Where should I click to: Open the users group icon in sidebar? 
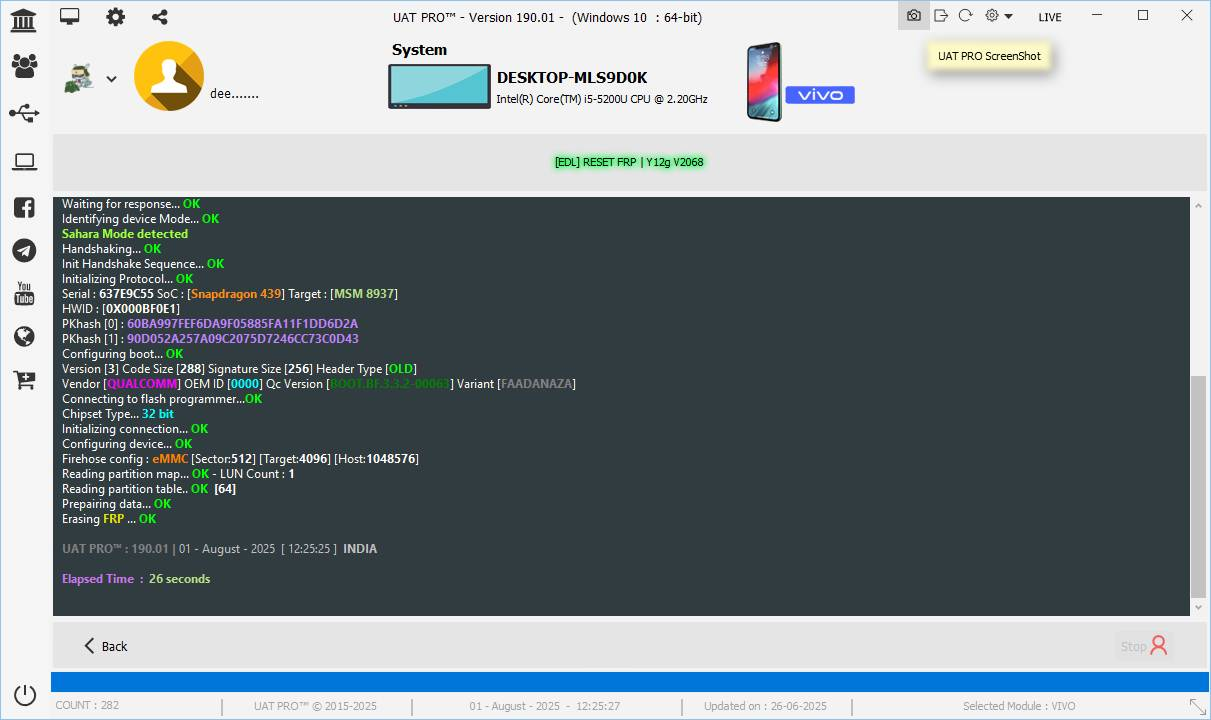[x=24, y=66]
